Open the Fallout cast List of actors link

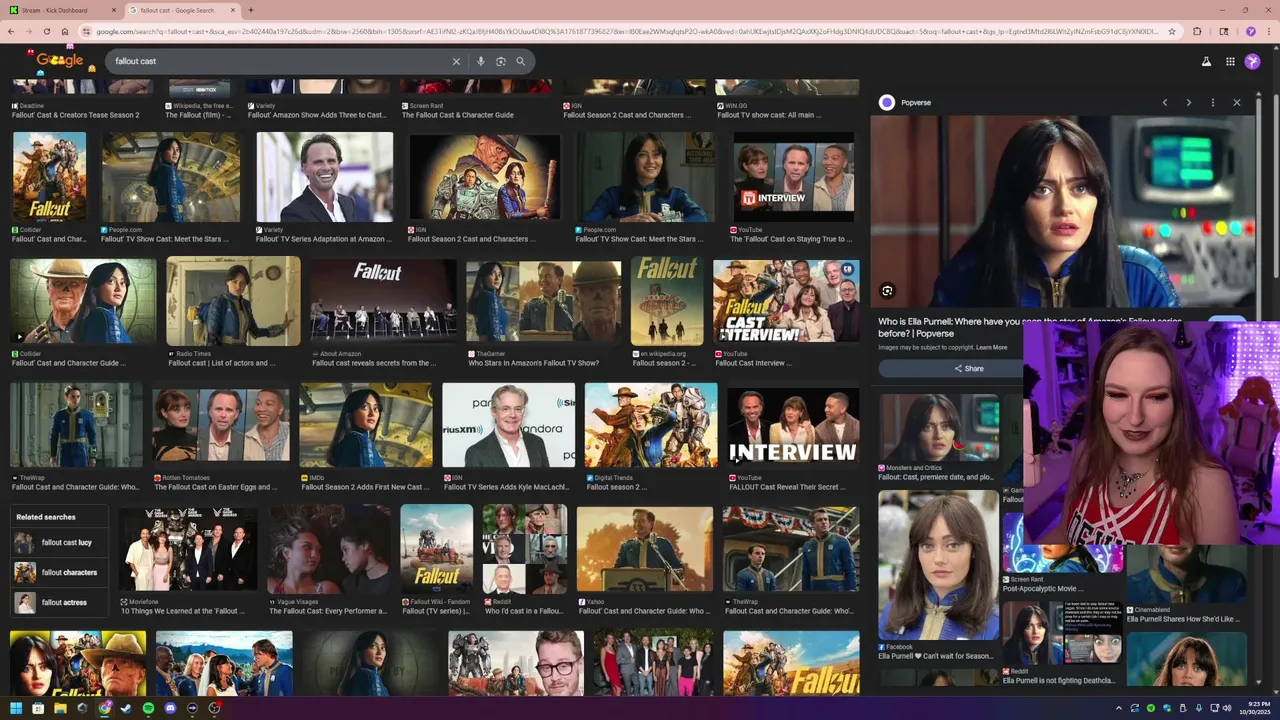pos(222,363)
